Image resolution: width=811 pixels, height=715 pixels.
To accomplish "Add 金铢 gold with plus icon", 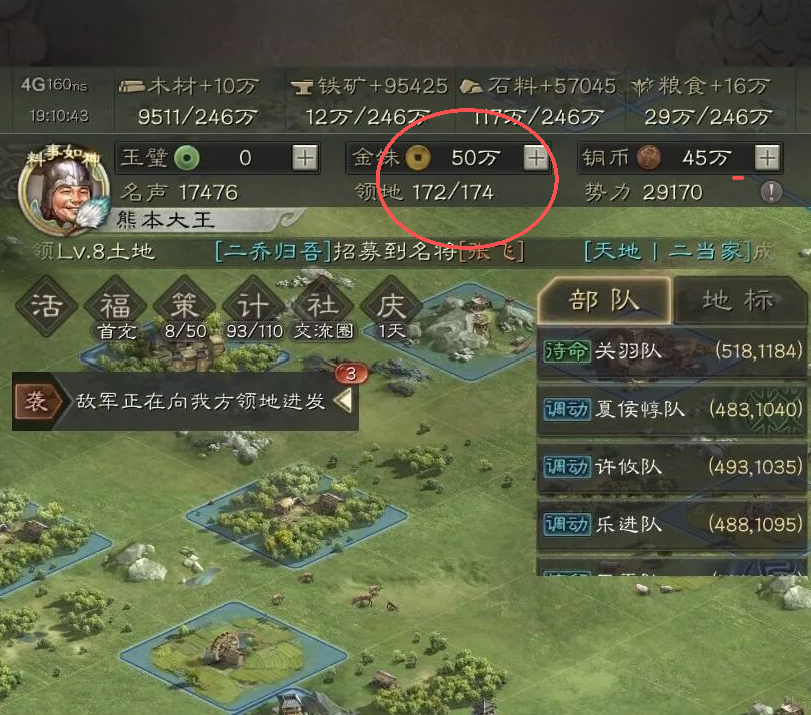I will click(536, 157).
